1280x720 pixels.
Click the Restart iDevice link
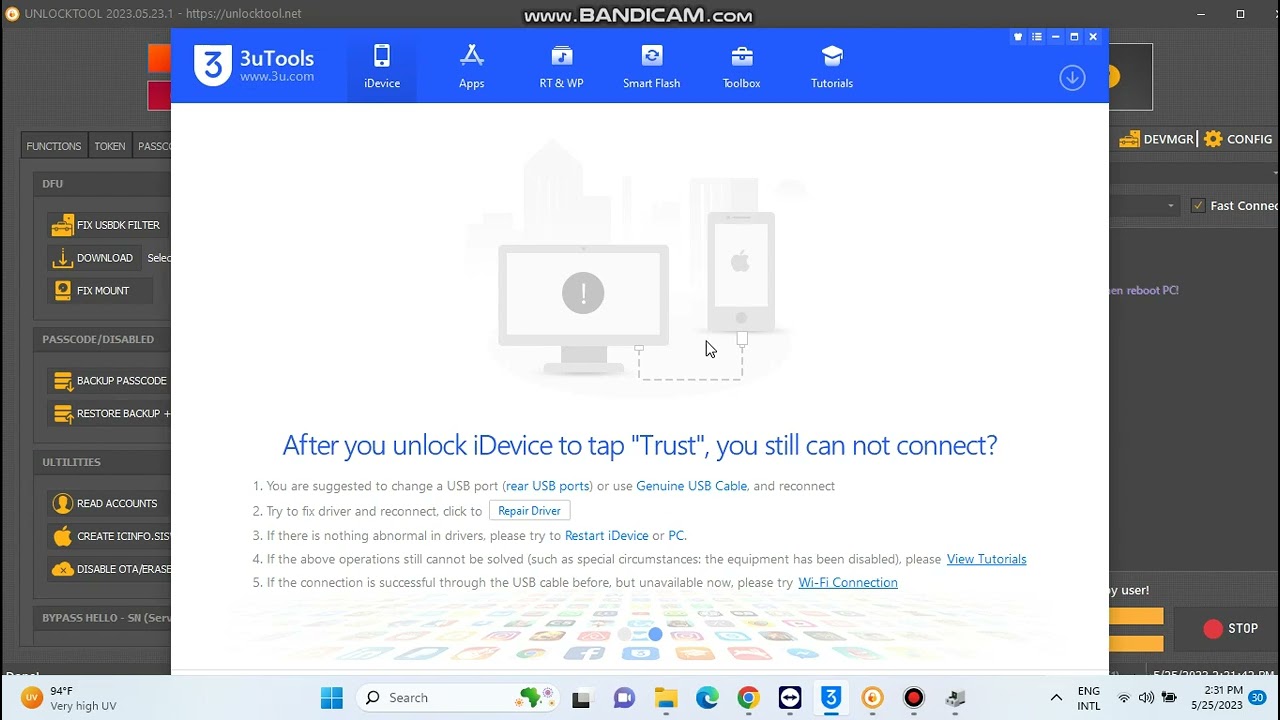tap(607, 535)
